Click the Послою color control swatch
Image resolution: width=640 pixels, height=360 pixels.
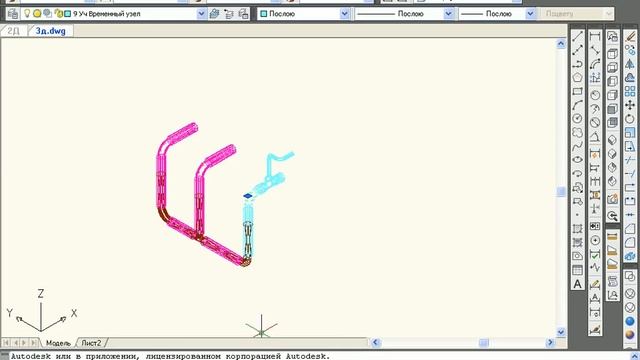pos(264,13)
